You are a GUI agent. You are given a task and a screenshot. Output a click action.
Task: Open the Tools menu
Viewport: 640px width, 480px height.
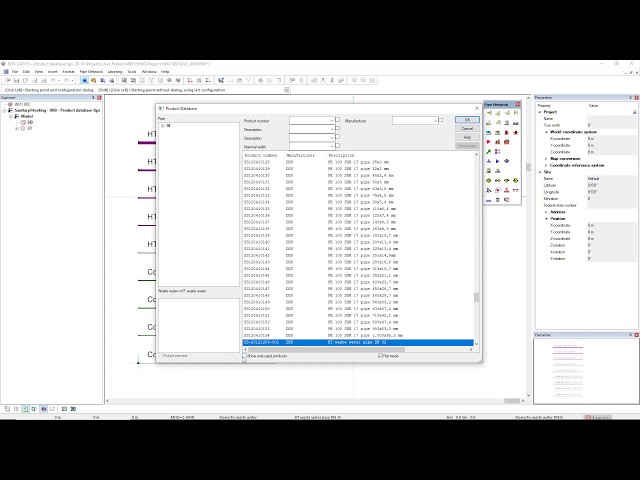point(132,71)
